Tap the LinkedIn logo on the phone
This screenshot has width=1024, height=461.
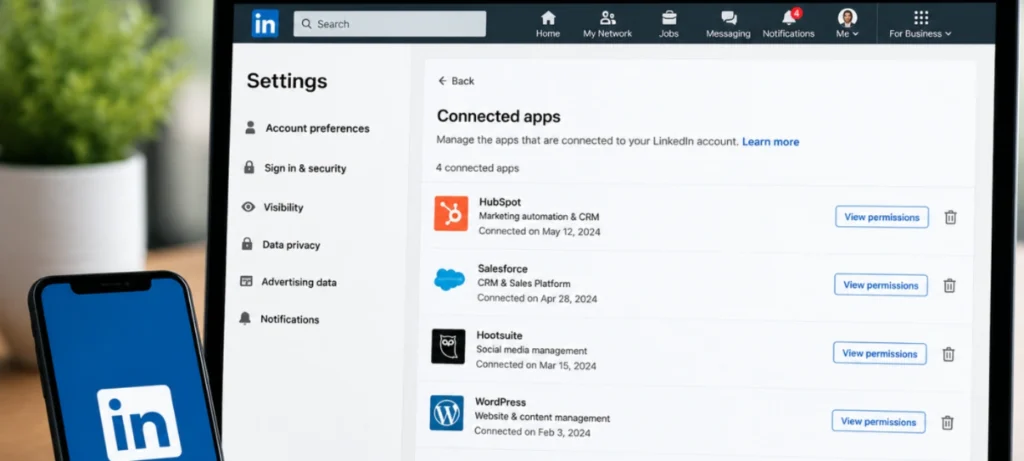(139, 421)
